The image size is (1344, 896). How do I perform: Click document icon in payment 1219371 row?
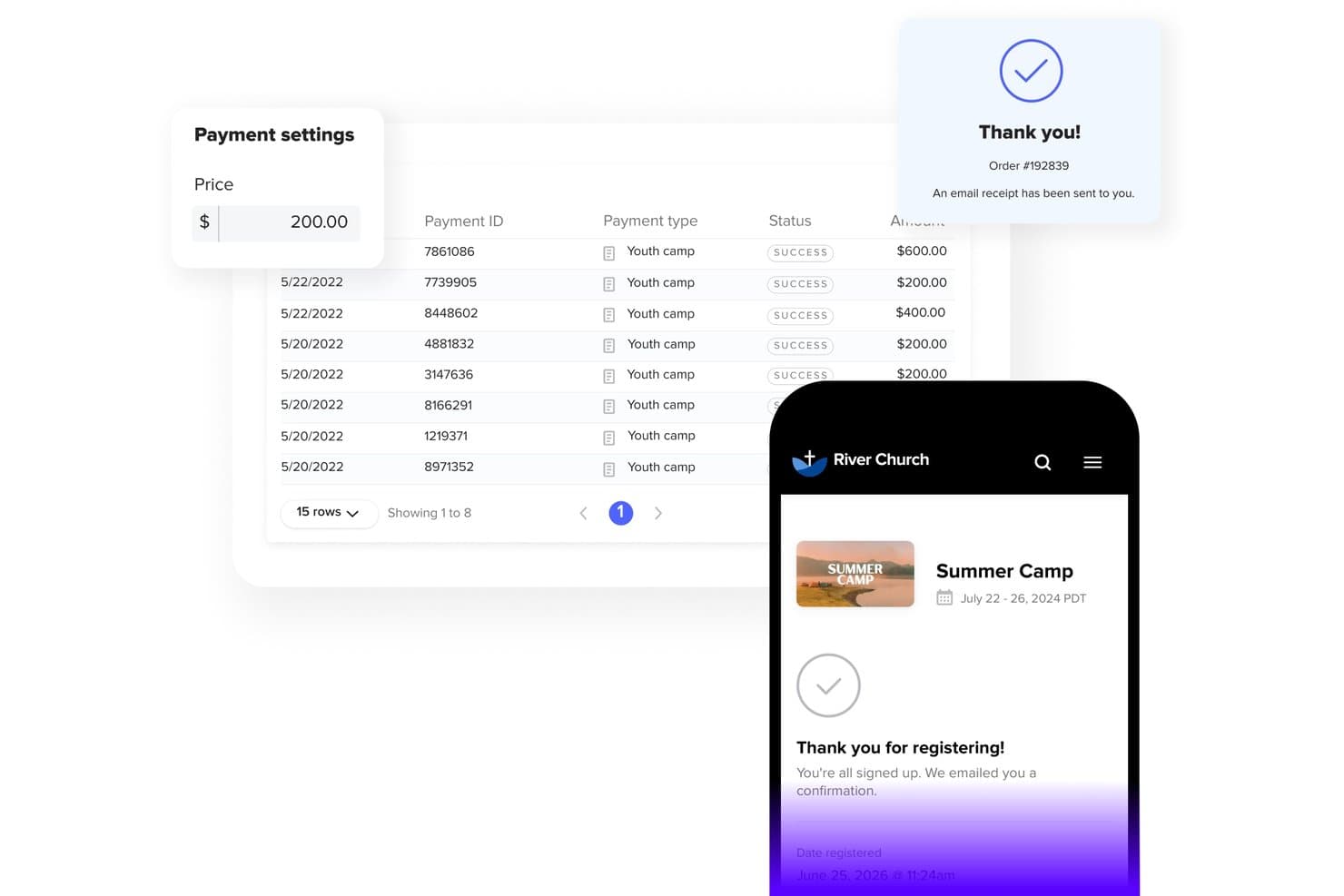pyautogui.click(x=609, y=438)
